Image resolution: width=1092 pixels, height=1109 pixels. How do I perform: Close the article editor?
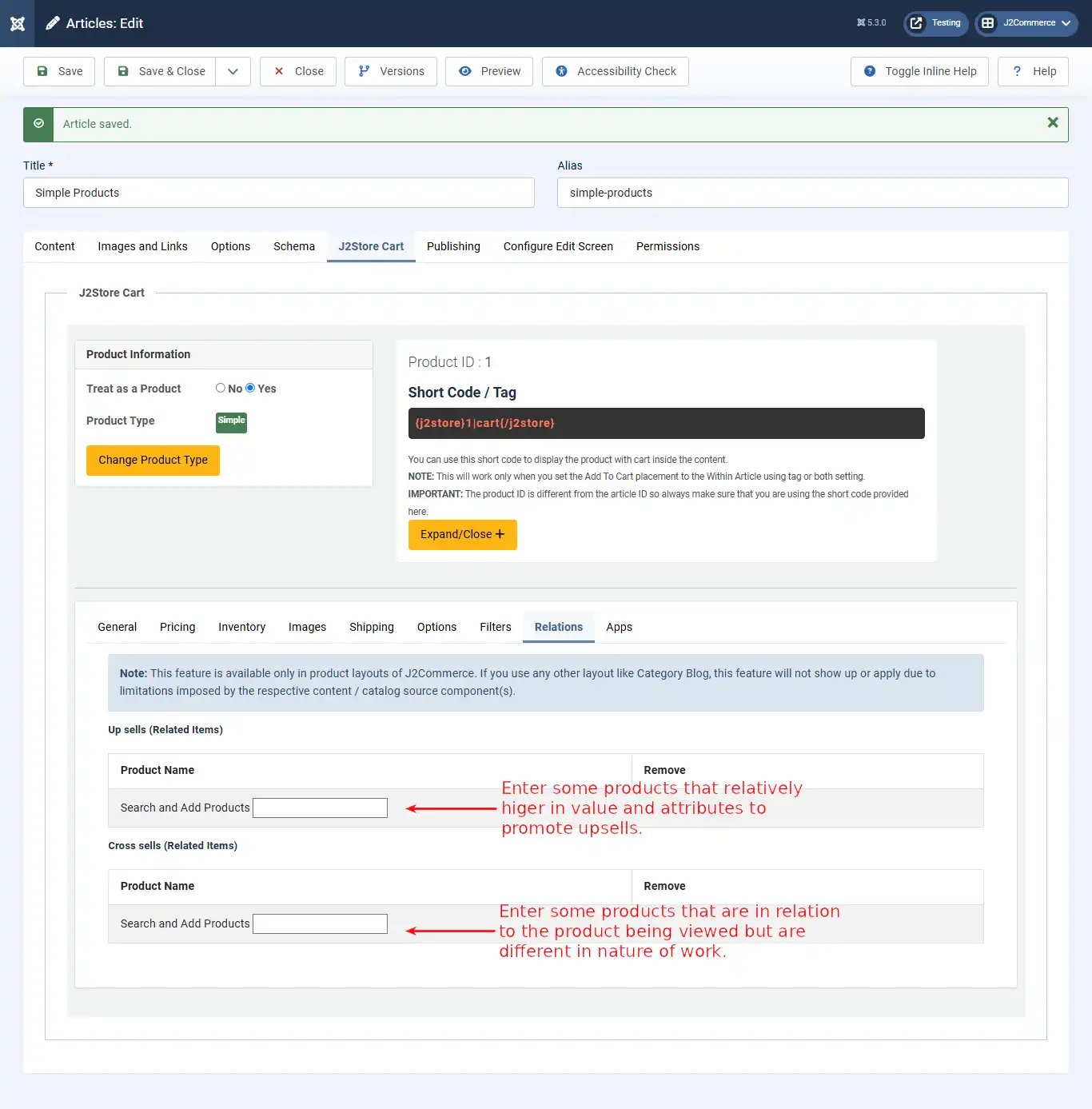[298, 71]
